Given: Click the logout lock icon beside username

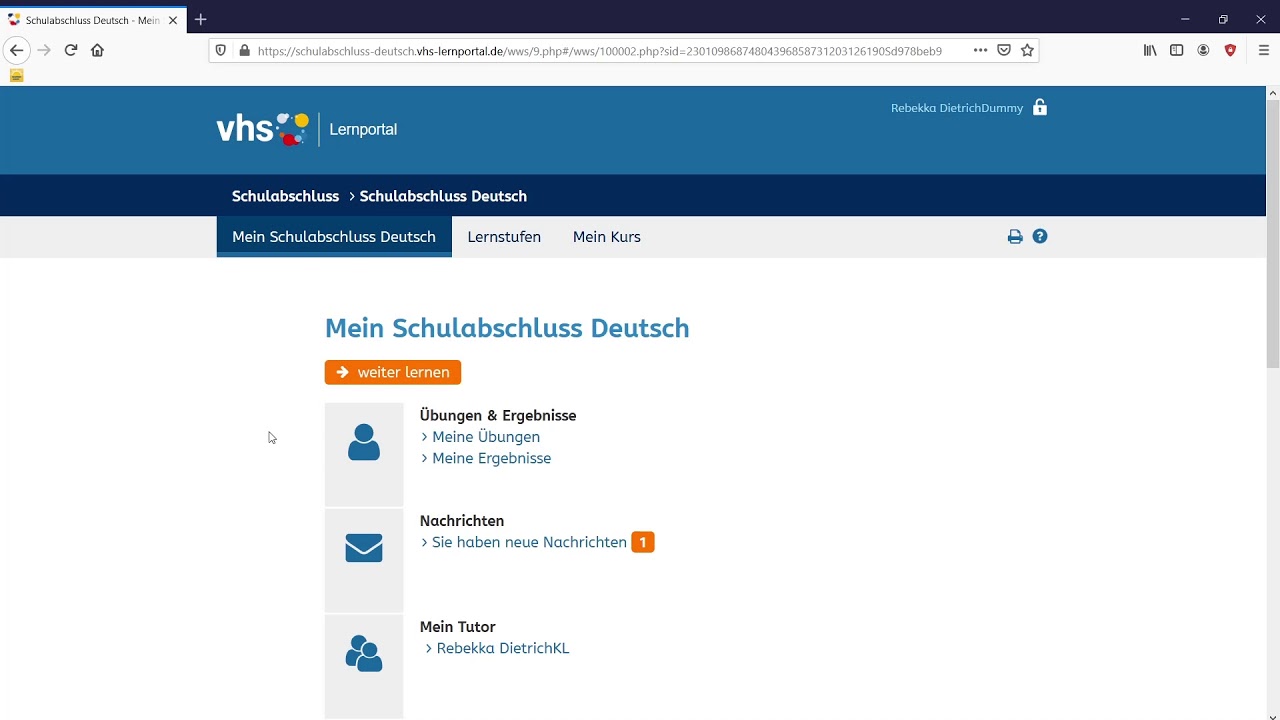Looking at the screenshot, I should pos(1040,107).
